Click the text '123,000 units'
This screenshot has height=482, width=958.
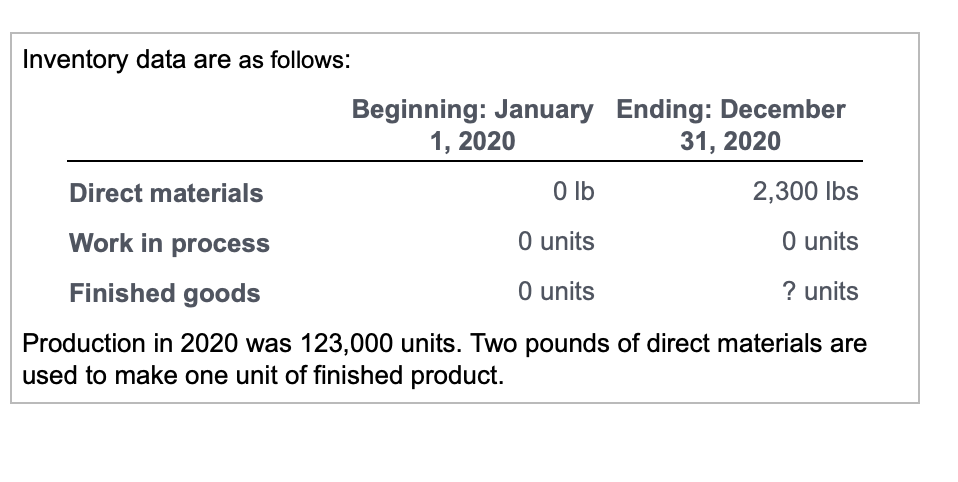[381, 343]
